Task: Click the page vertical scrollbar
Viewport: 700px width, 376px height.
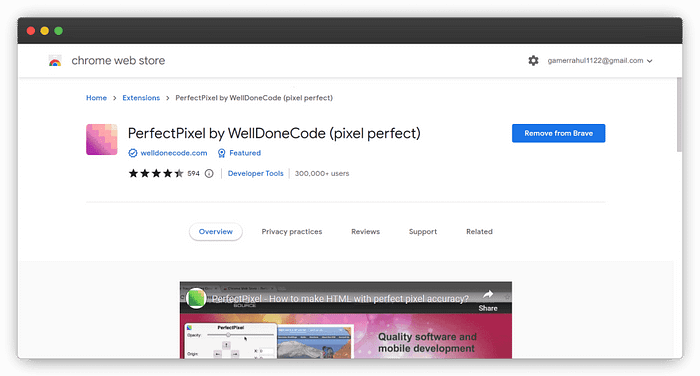Action: (x=679, y=115)
